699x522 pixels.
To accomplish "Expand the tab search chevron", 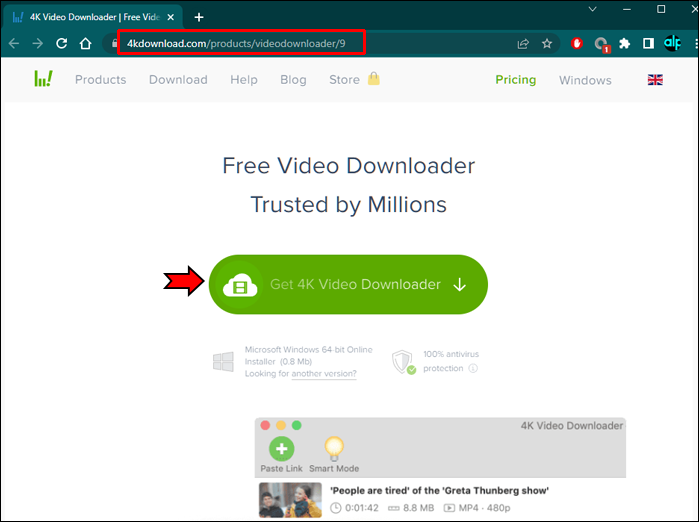I will (x=592, y=9).
